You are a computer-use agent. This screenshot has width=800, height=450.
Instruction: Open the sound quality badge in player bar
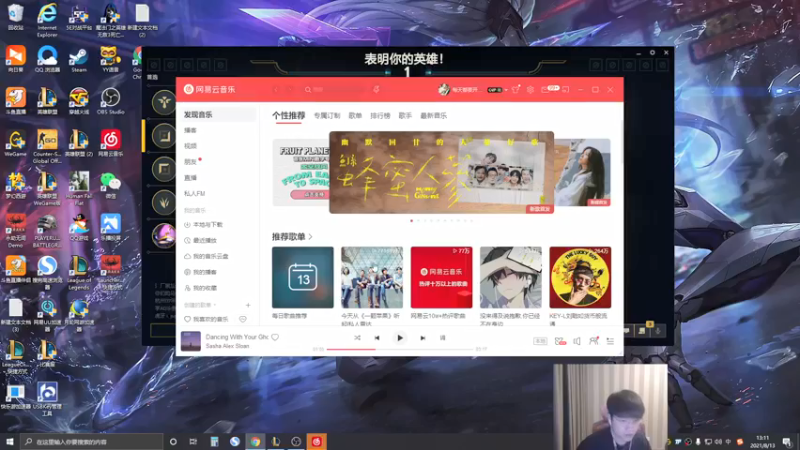[x=540, y=341]
